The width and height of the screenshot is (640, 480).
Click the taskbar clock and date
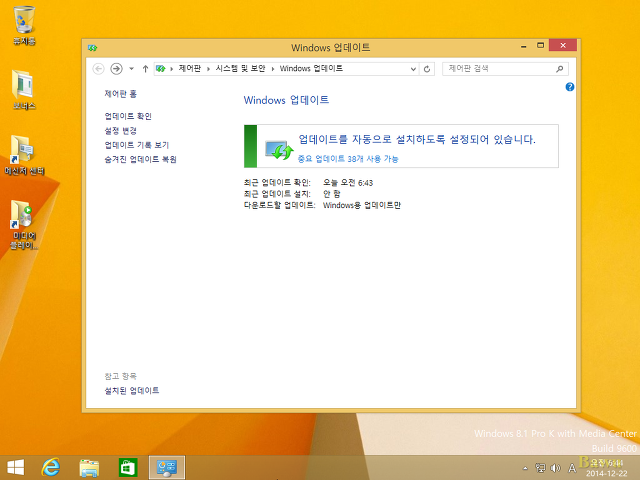[x=605, y=468]
